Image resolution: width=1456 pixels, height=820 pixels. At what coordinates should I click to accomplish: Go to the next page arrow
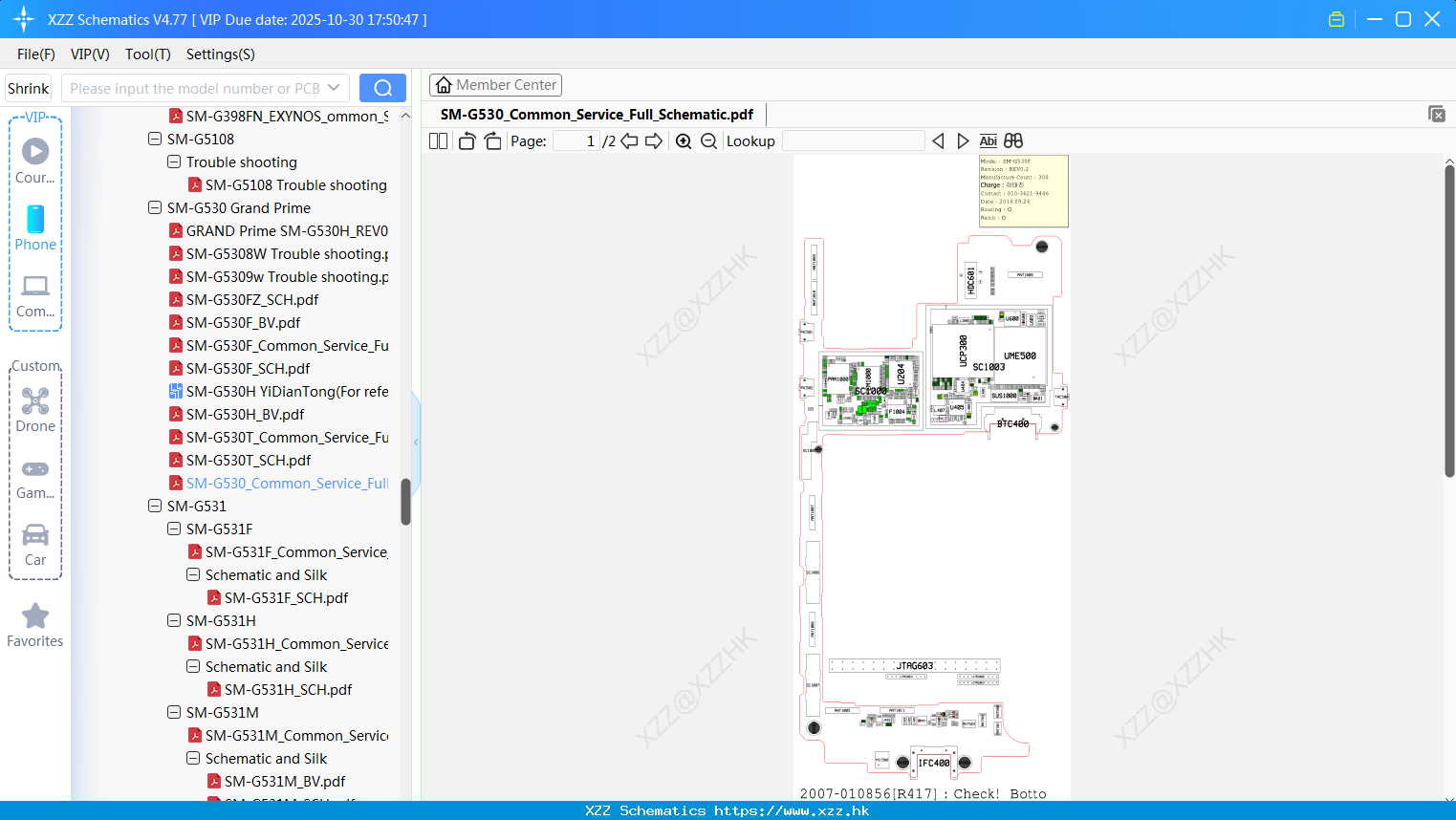[x=654, y=140]
